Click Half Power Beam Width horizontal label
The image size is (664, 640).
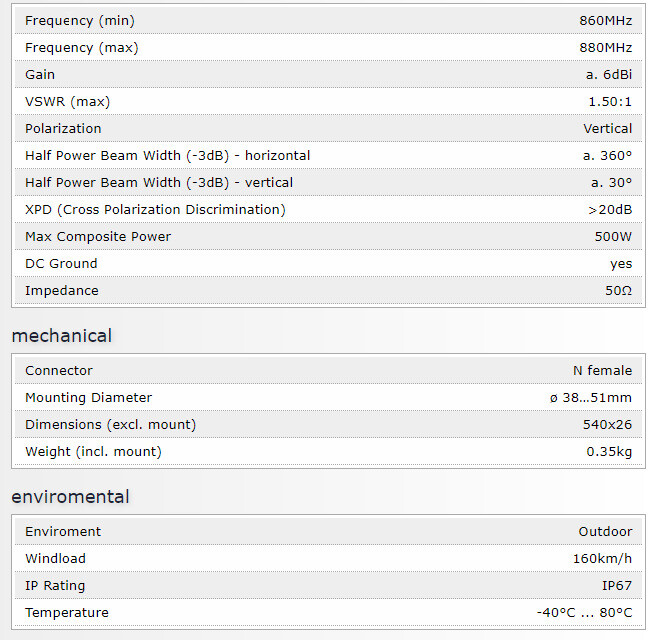(x=167, y=155)
